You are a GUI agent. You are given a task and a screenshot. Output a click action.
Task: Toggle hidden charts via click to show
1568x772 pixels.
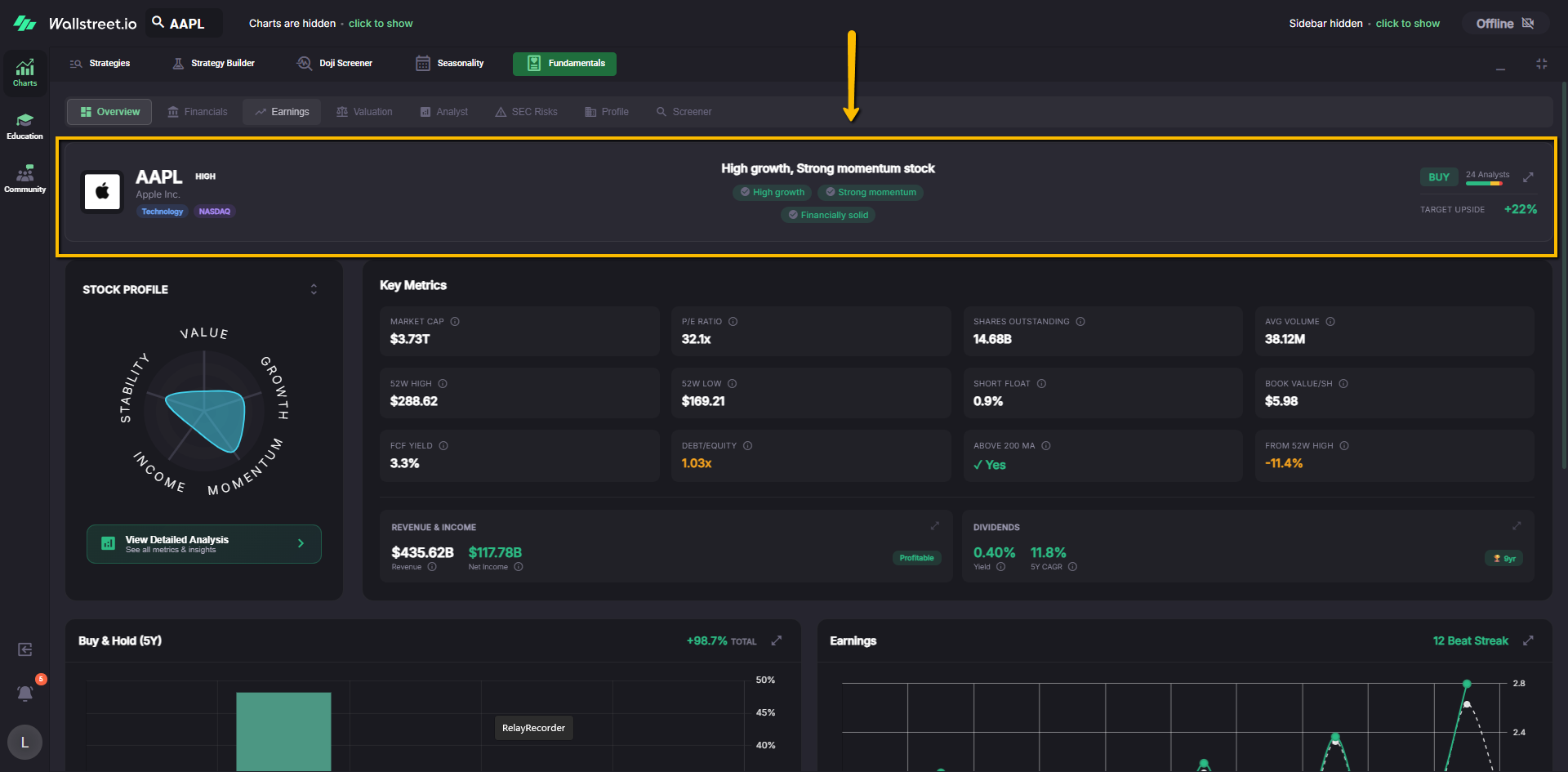380,24
